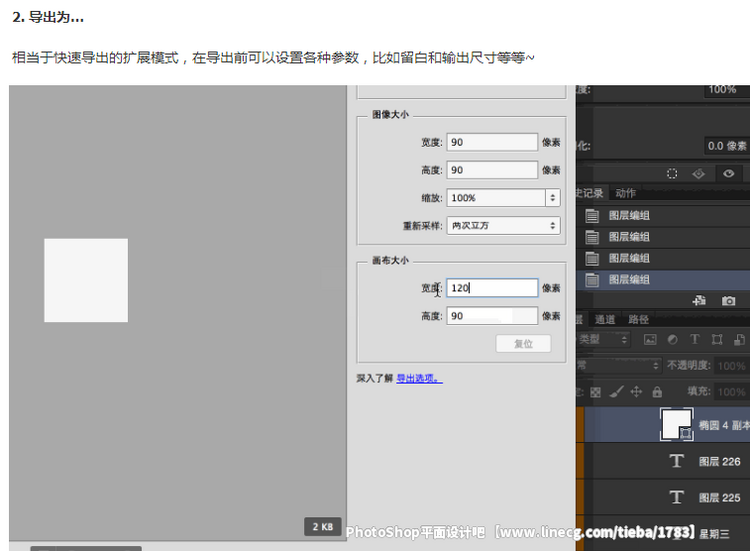The image size is (750, 551).
Task: Click the canvas size 高度 field showing 90
Action: click(492, 316)
